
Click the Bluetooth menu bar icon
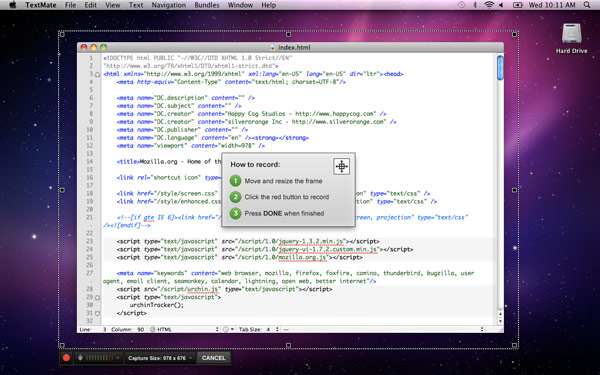[x=475, y=5]
